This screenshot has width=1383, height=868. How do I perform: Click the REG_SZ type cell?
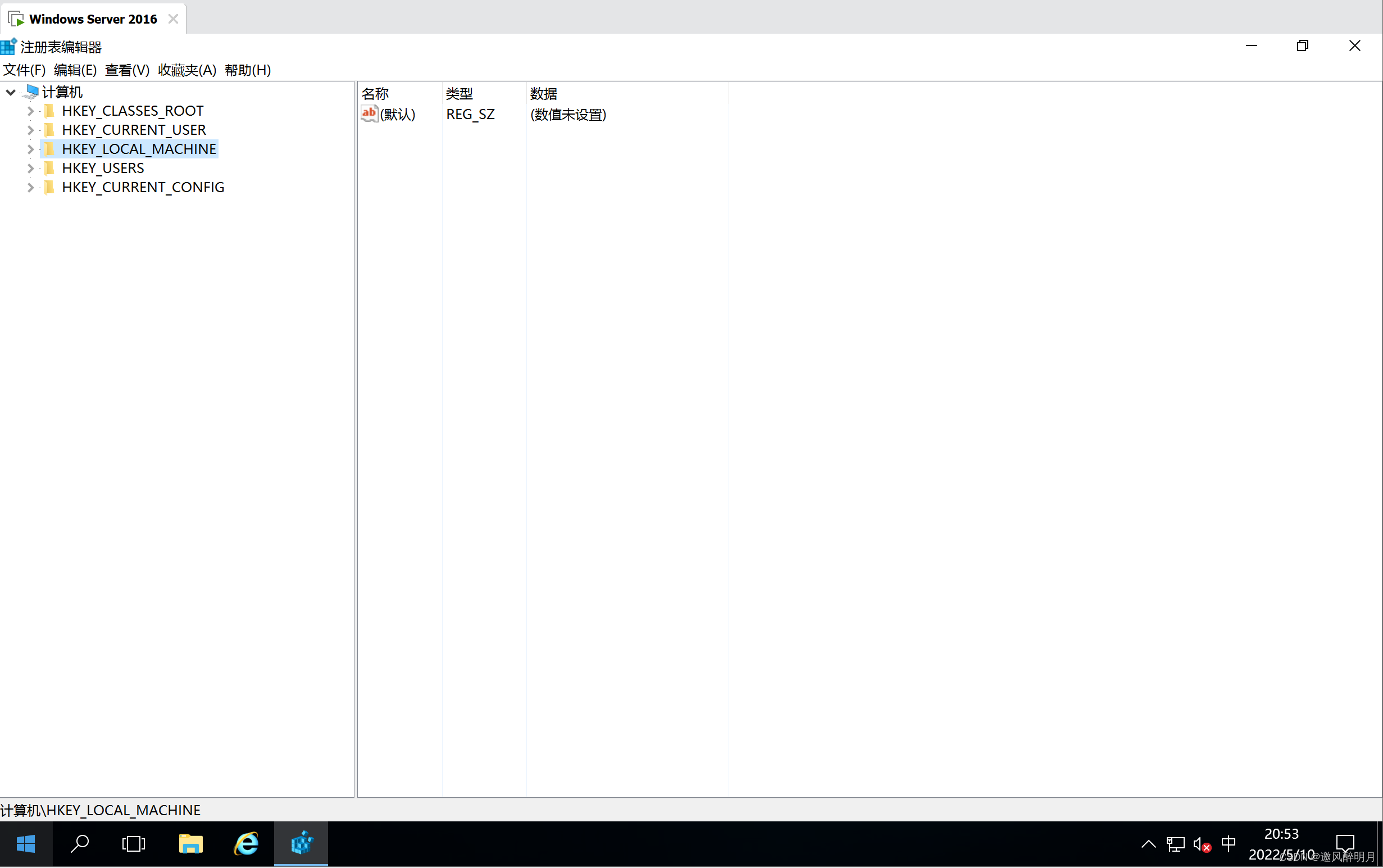tap(470, 114)
